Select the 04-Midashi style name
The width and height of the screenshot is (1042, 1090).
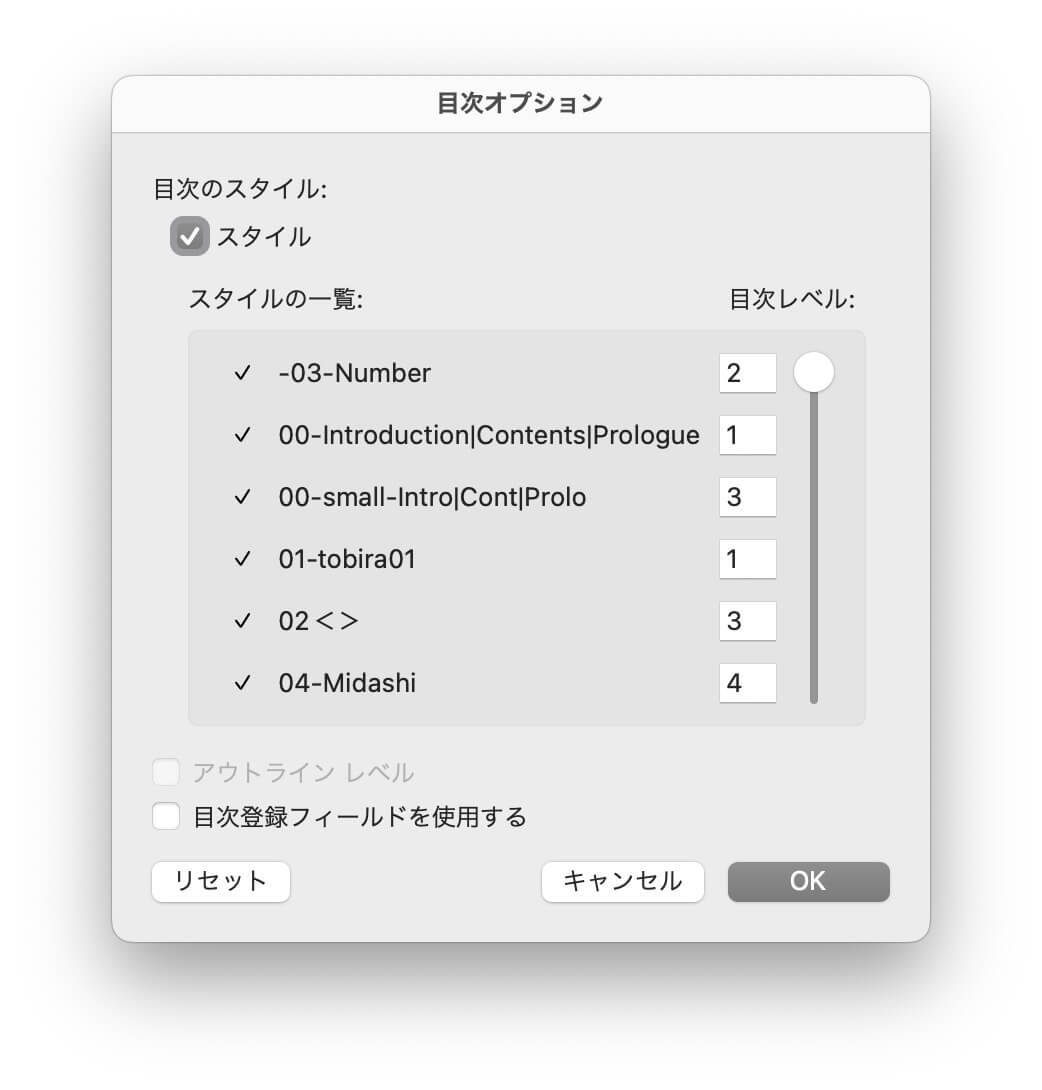(347, 684)
